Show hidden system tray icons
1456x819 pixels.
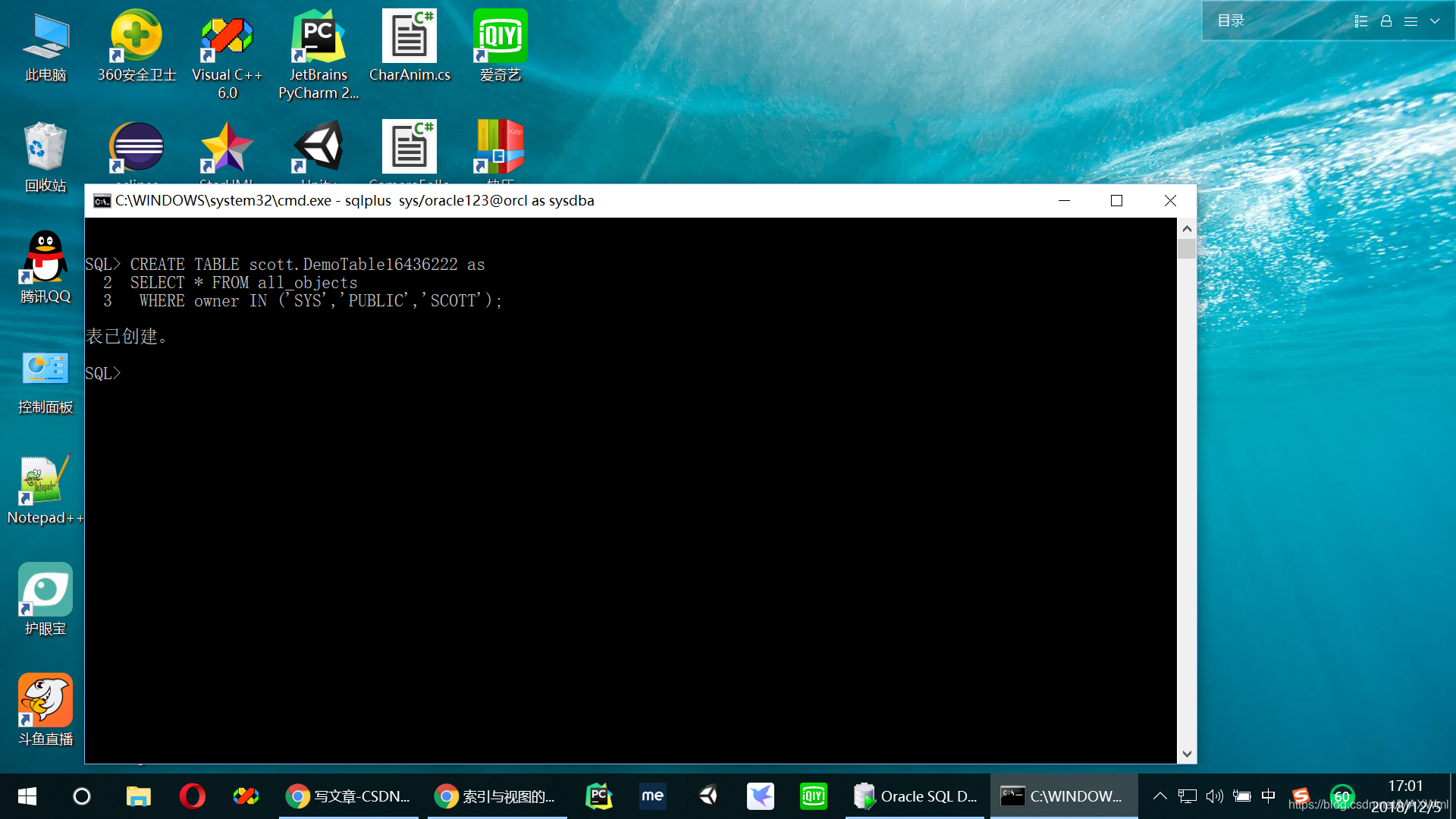tap(1159, 796)
